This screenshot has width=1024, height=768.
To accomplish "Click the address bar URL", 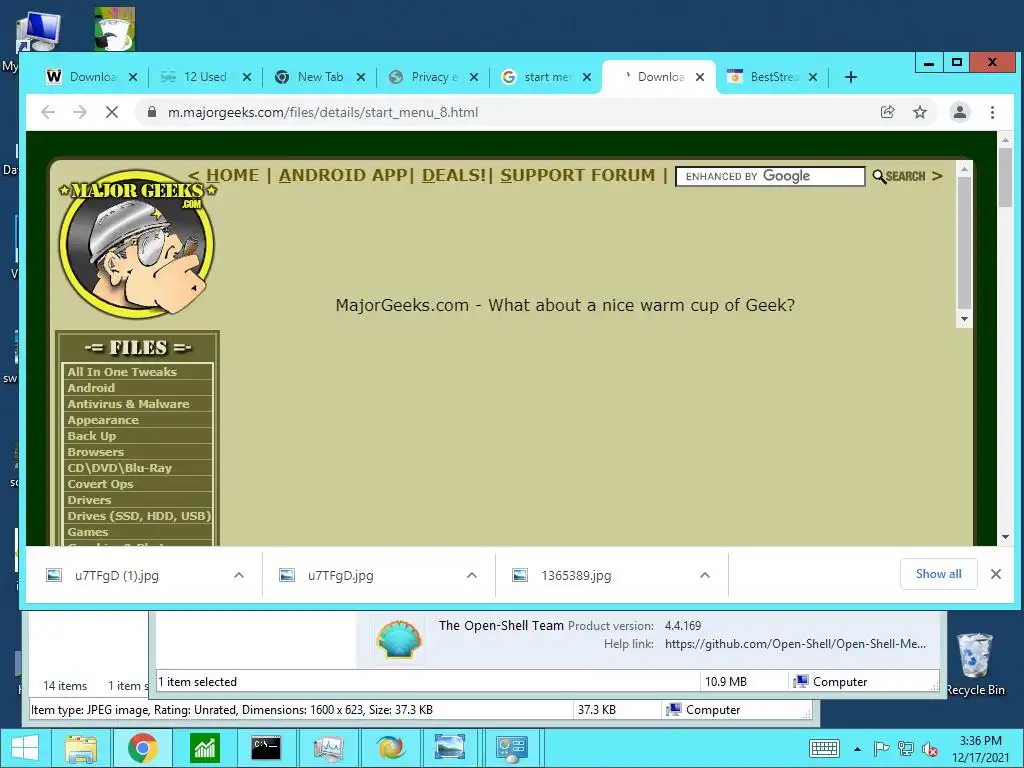I will click(x=323, y=112).
